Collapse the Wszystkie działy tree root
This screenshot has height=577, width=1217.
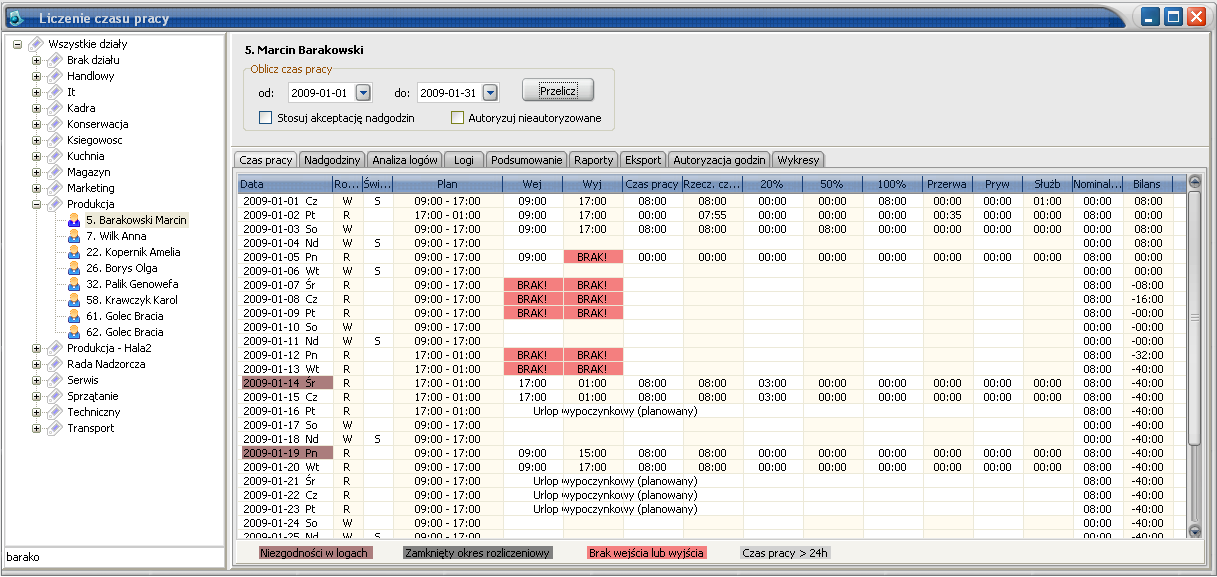[18, 44]
